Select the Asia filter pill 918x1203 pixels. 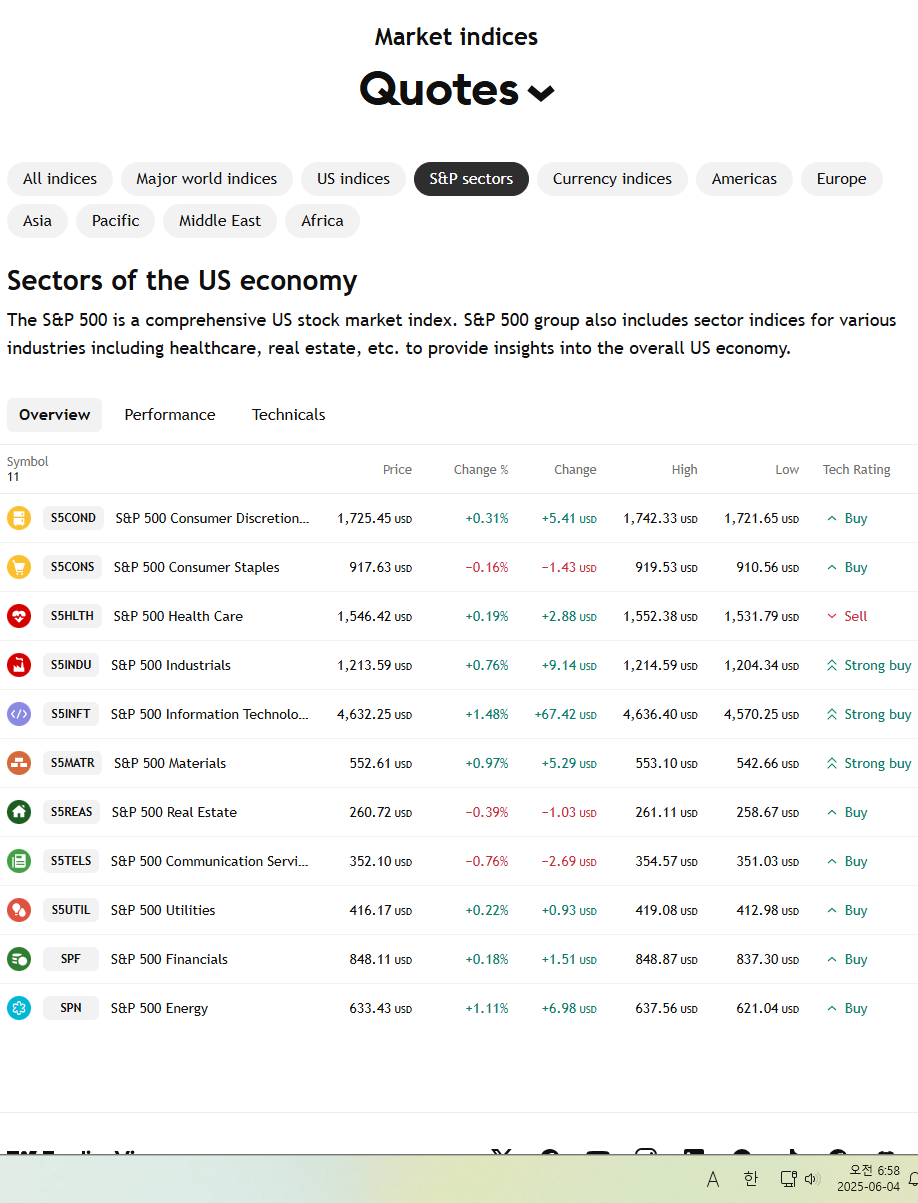pos(37,221)
